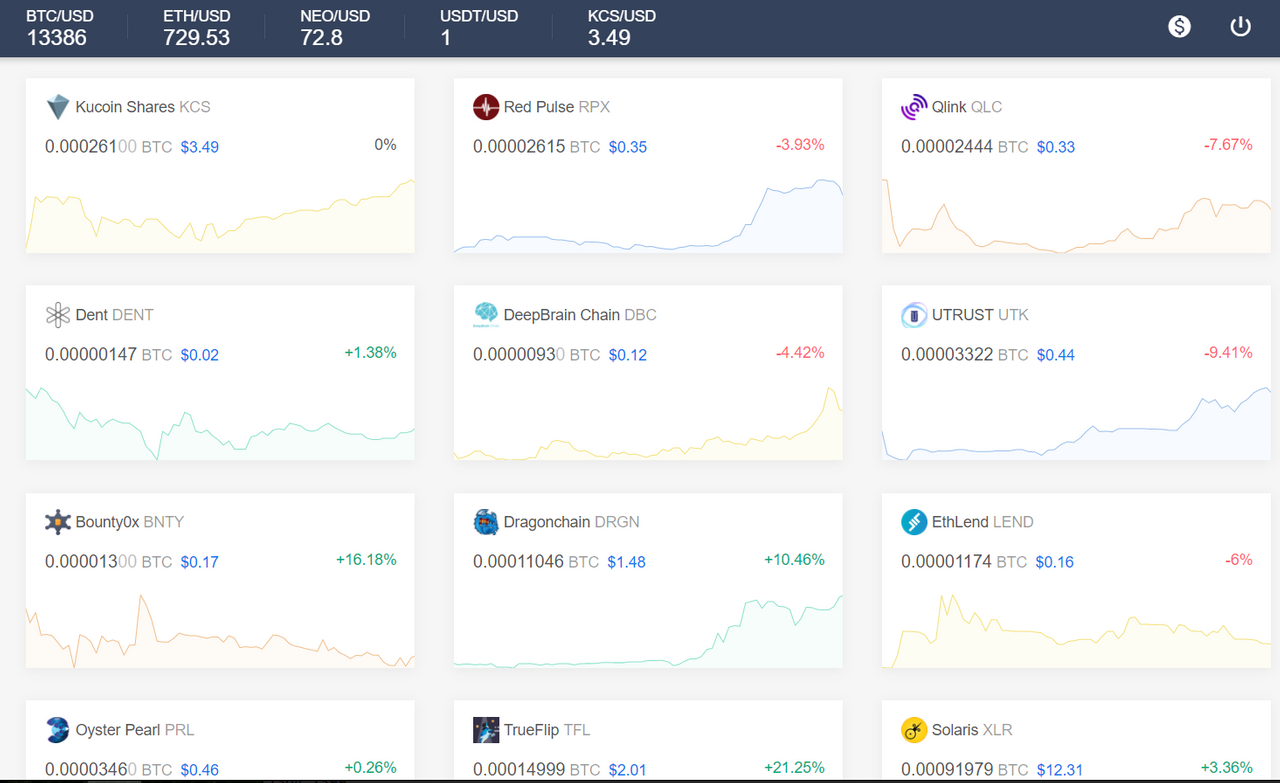Select the BTC/USD ticker in header
Viewport: 1280px width, 783px height.
click(x=60, y=28)
